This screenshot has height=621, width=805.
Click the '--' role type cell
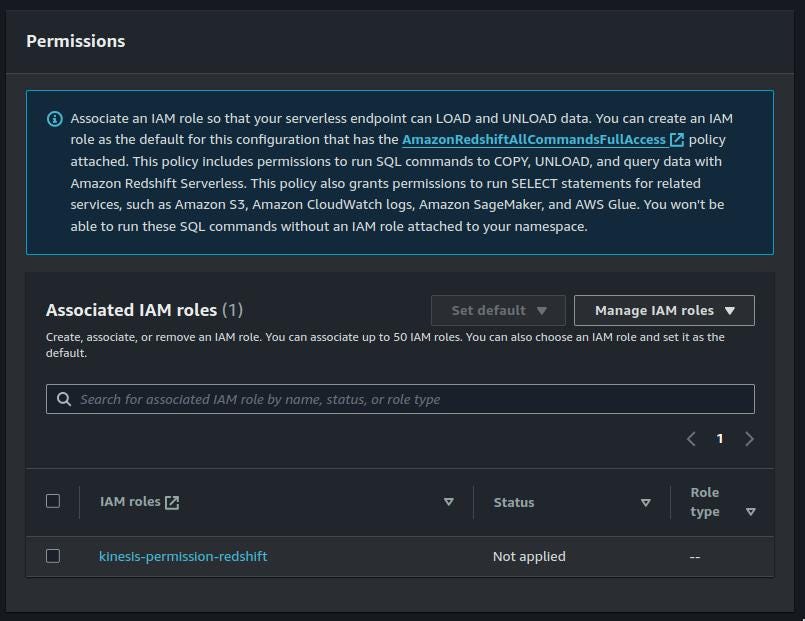tap(695, 557)
